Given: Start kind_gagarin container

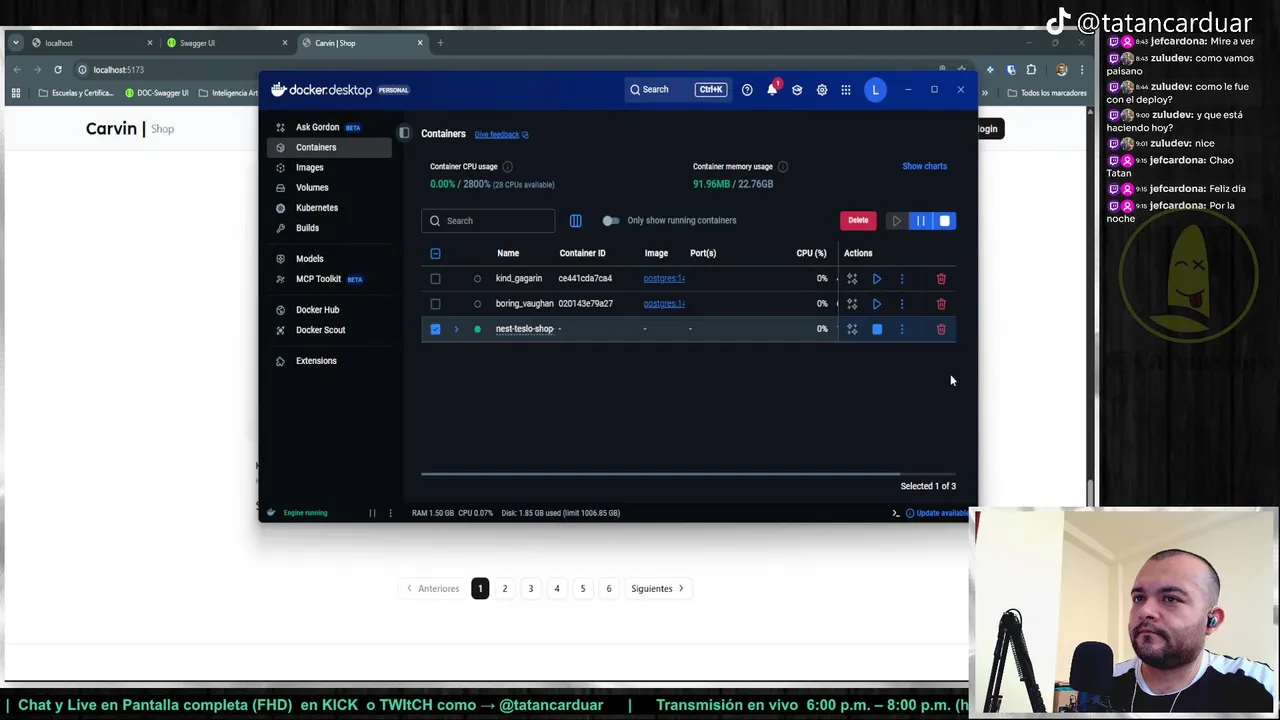Looking at the screenshot, I should tap(877, 279).
